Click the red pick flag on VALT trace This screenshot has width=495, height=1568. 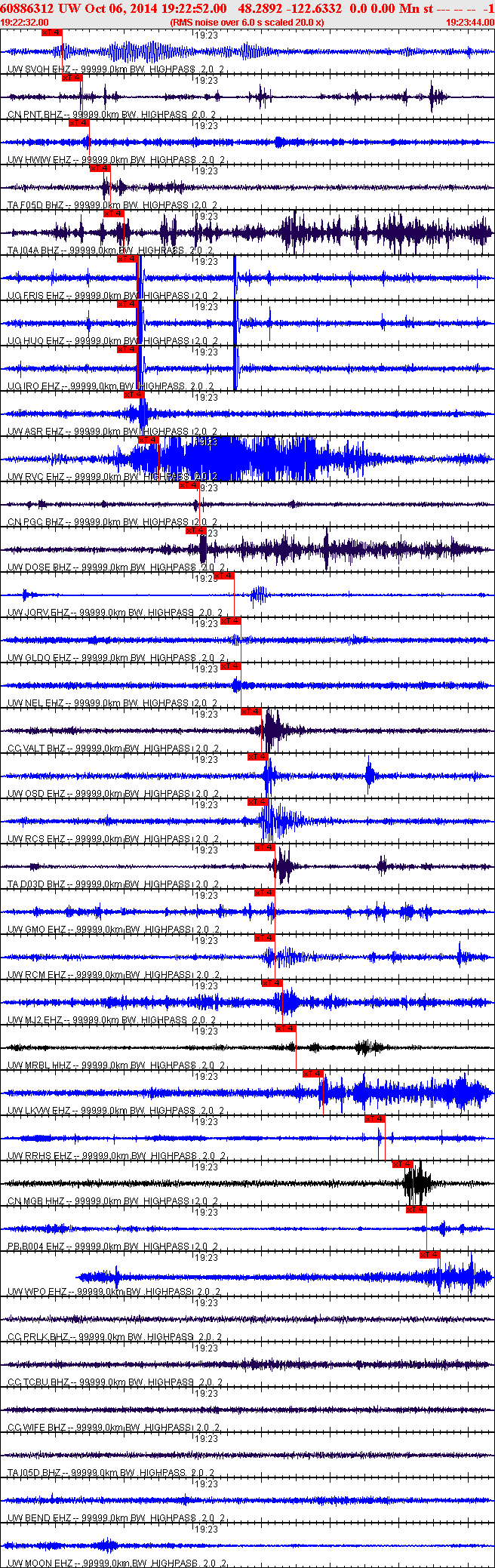(x=251, y=712)
